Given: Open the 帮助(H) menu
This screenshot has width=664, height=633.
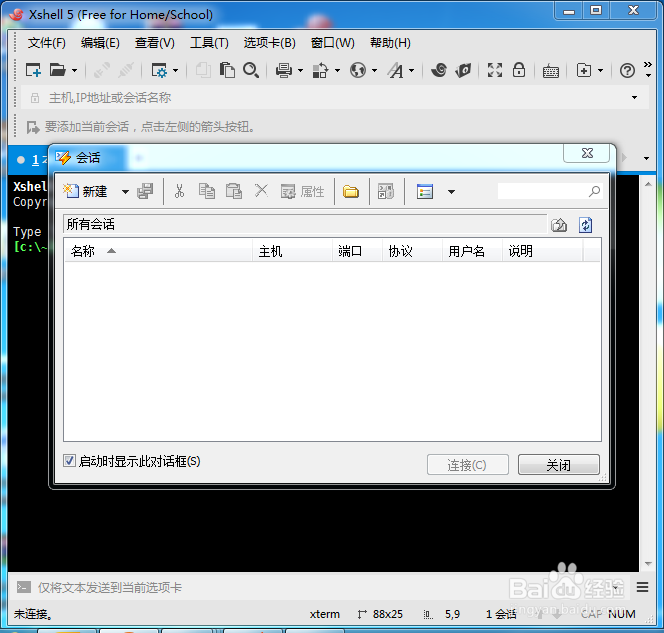Looking at the screenshot, I should click(x=390, y=43).
